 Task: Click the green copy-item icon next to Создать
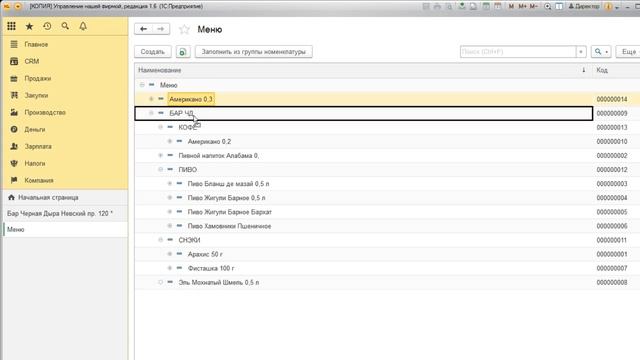183,52
